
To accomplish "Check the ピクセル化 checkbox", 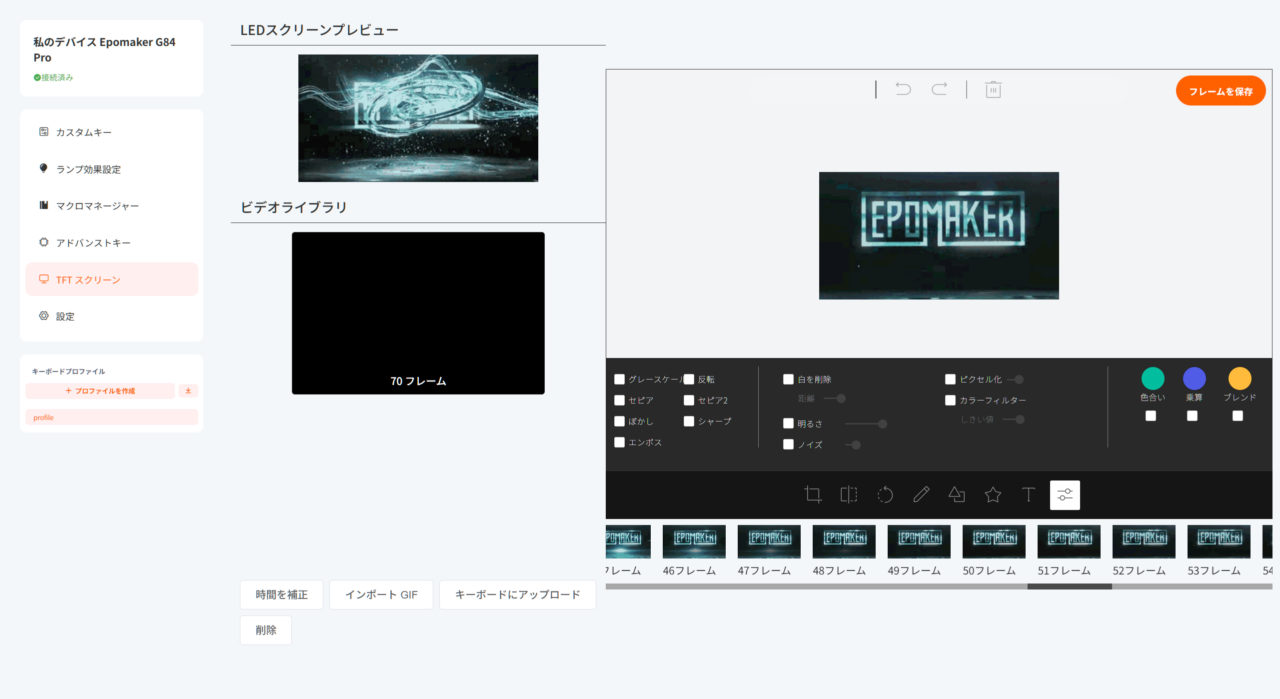I will [x=950, y=380].
